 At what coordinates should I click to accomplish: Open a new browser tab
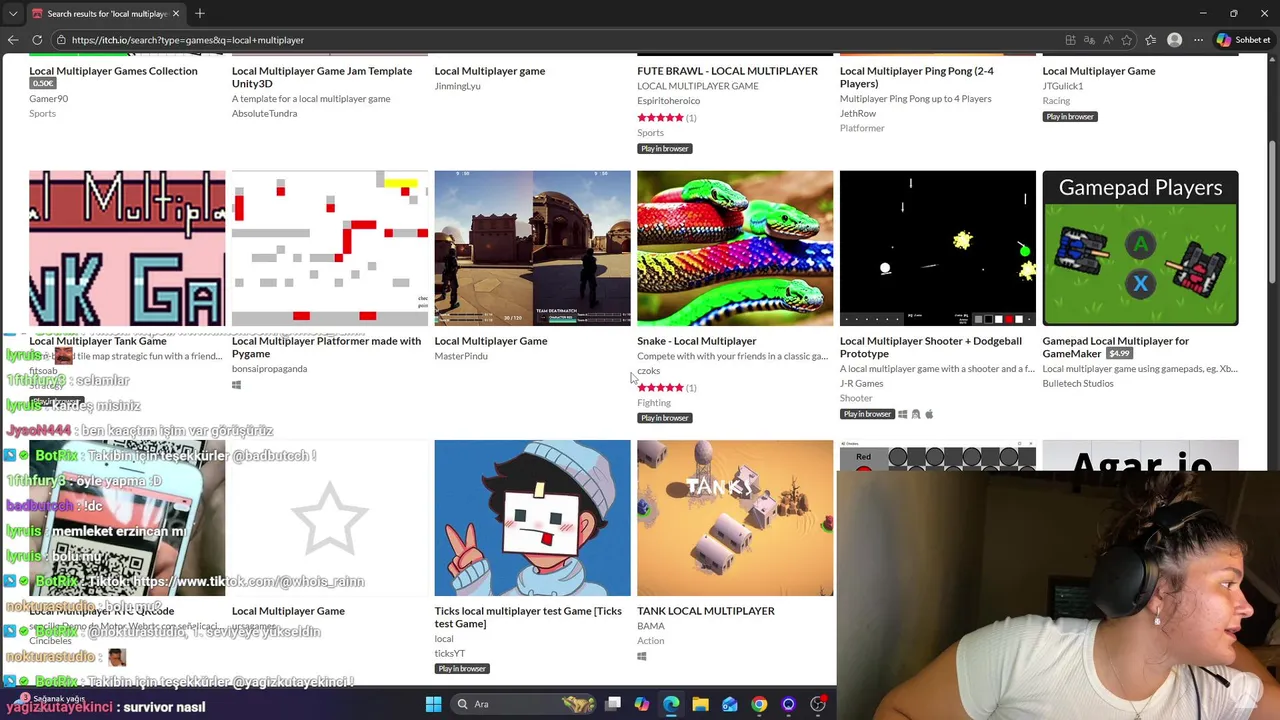pyautogui.click(x=200, y=14)
